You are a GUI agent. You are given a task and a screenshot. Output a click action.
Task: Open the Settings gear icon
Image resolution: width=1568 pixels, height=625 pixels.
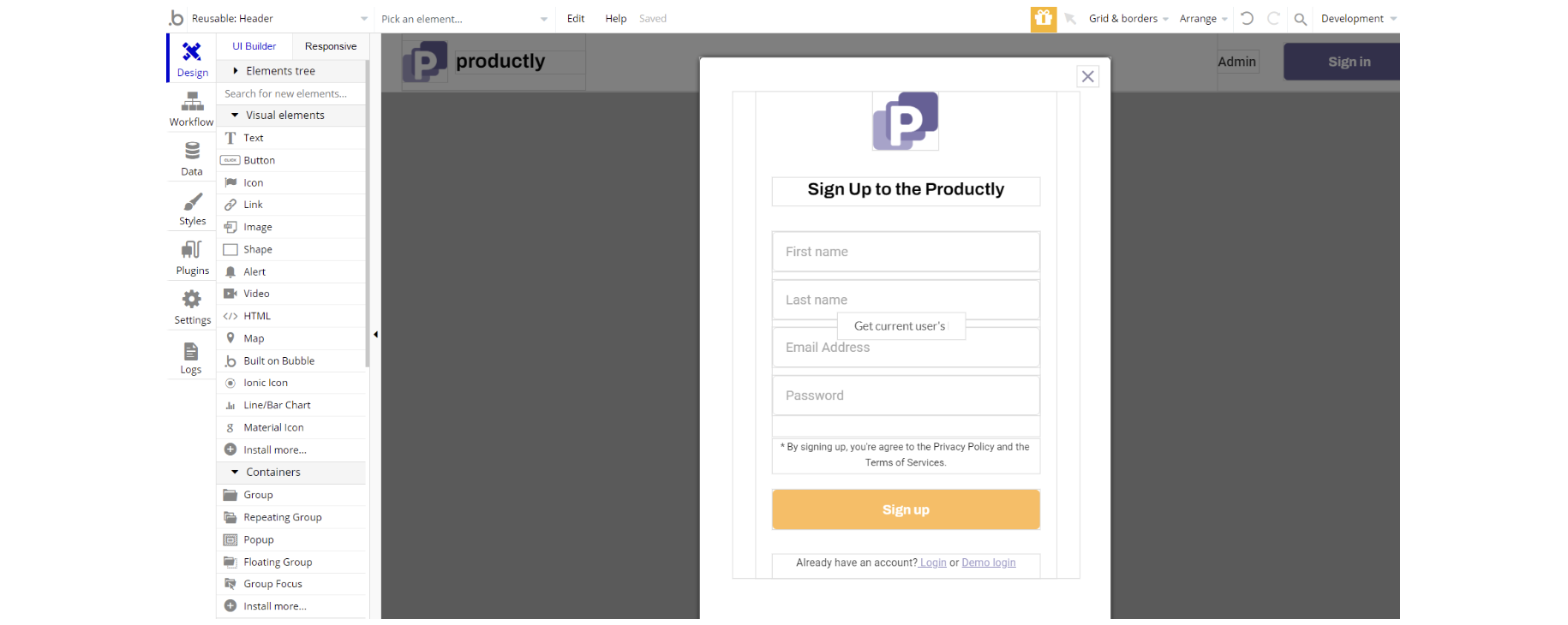192,301
